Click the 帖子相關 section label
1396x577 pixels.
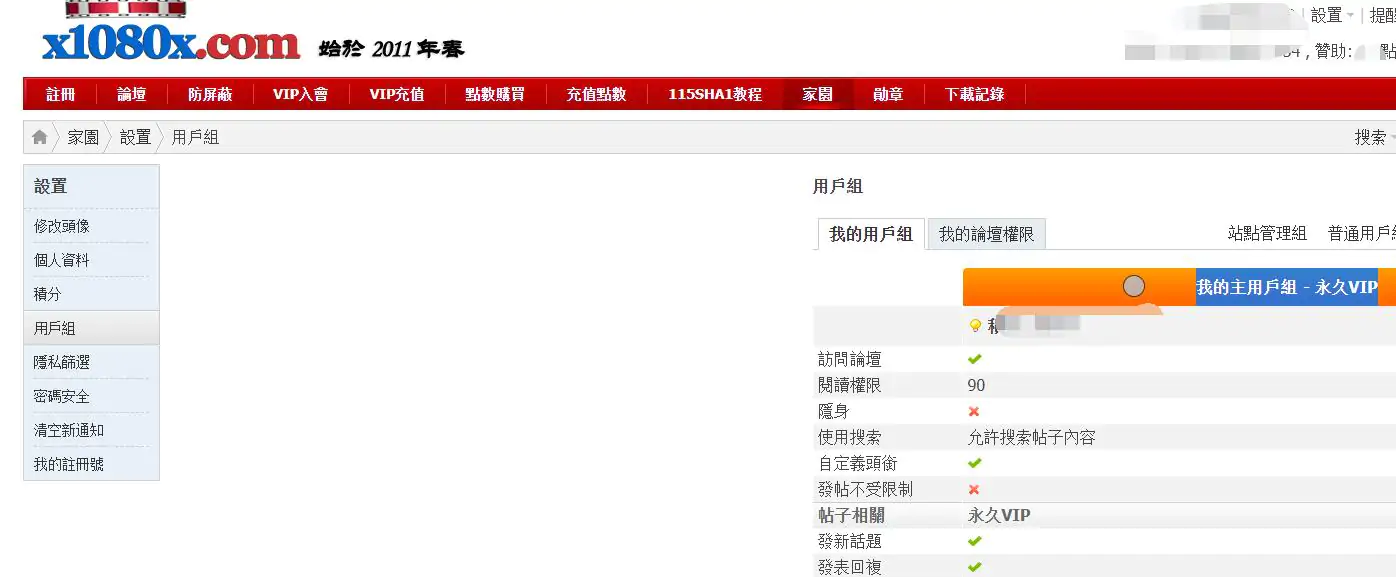pyautogui.click(x=850, y=516)
